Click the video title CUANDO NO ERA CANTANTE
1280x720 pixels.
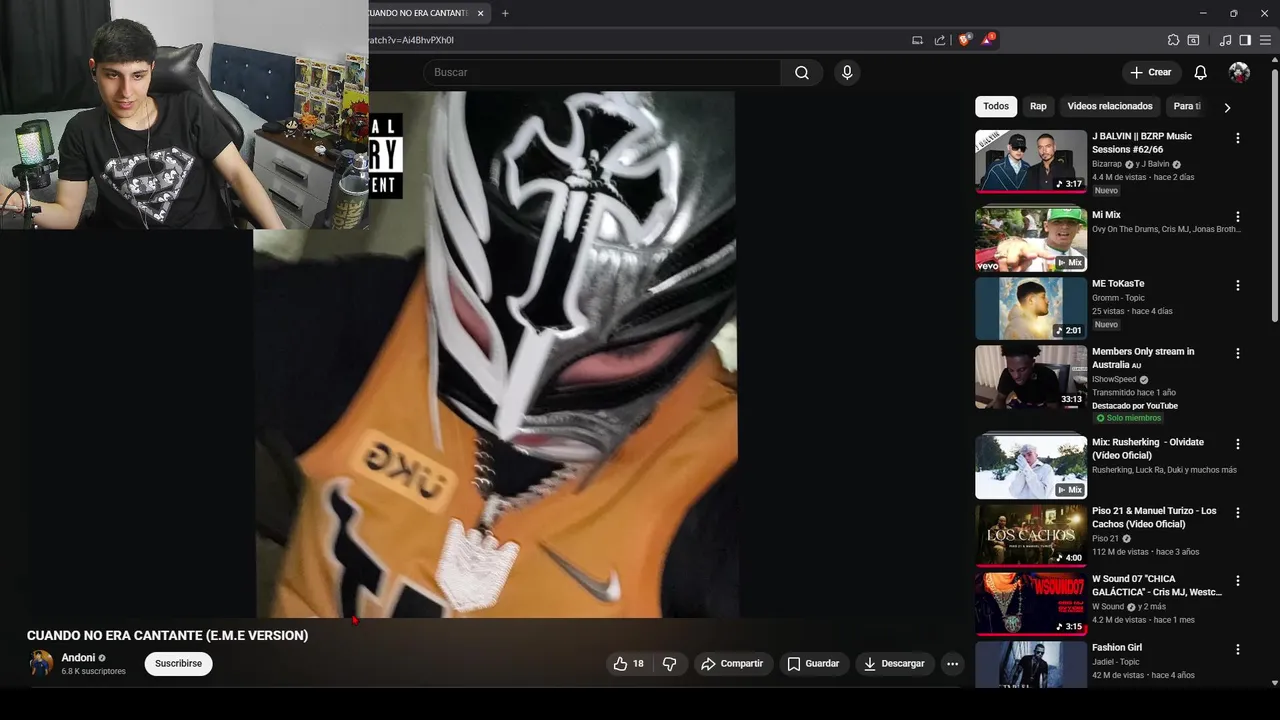click(x=167, y=635)
